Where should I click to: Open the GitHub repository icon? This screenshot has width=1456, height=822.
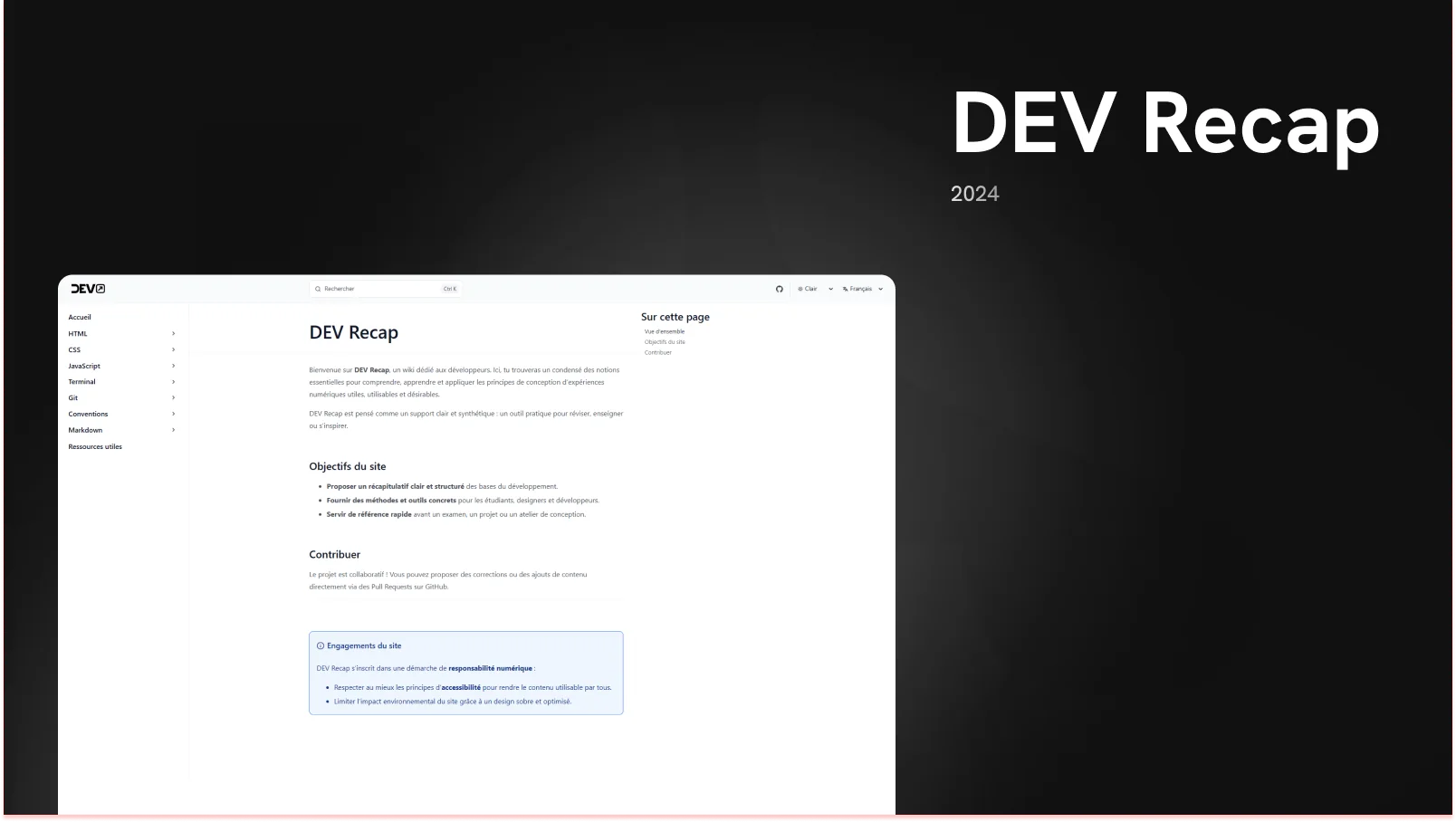[779, 289]
